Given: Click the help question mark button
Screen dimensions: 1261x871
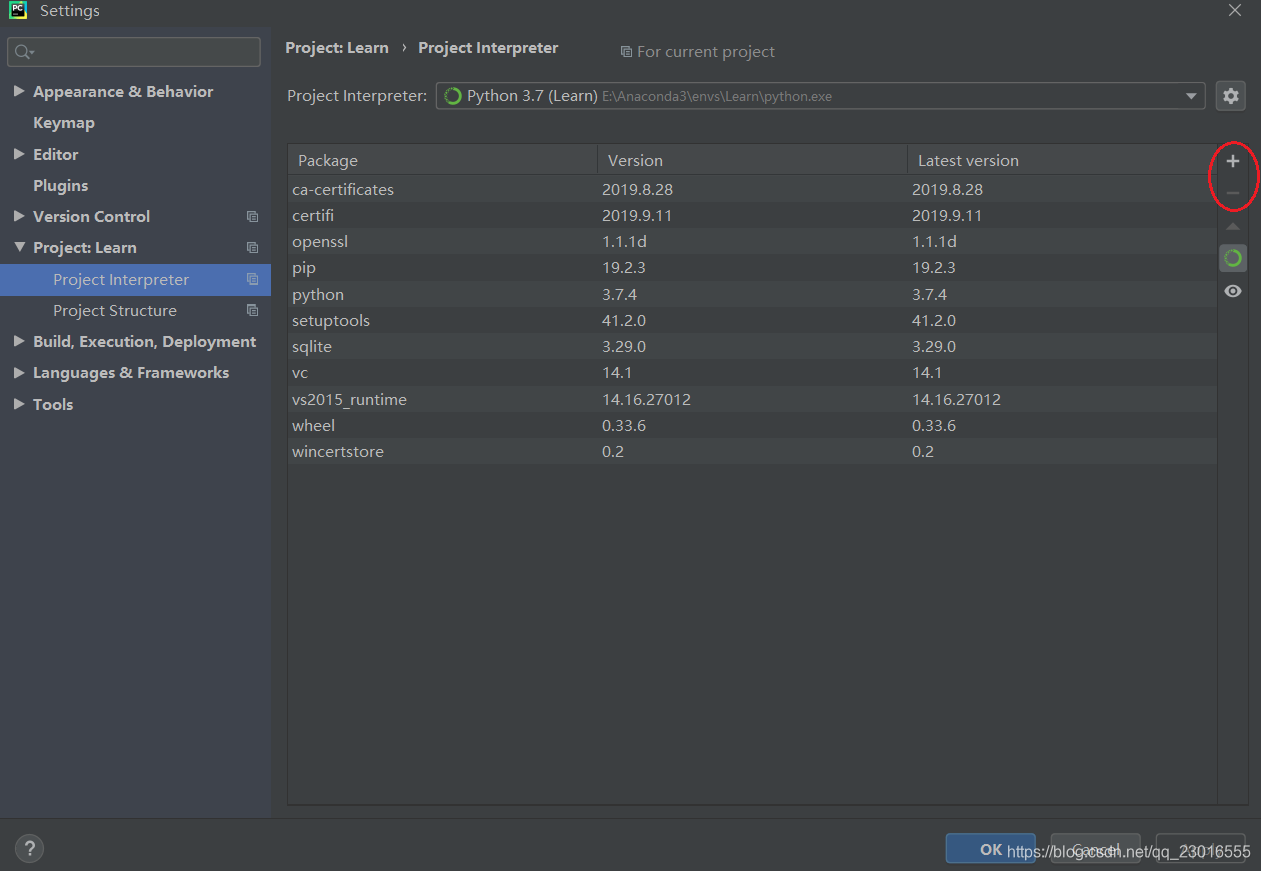Looking at the screenshot, I should tap(29, 849).
